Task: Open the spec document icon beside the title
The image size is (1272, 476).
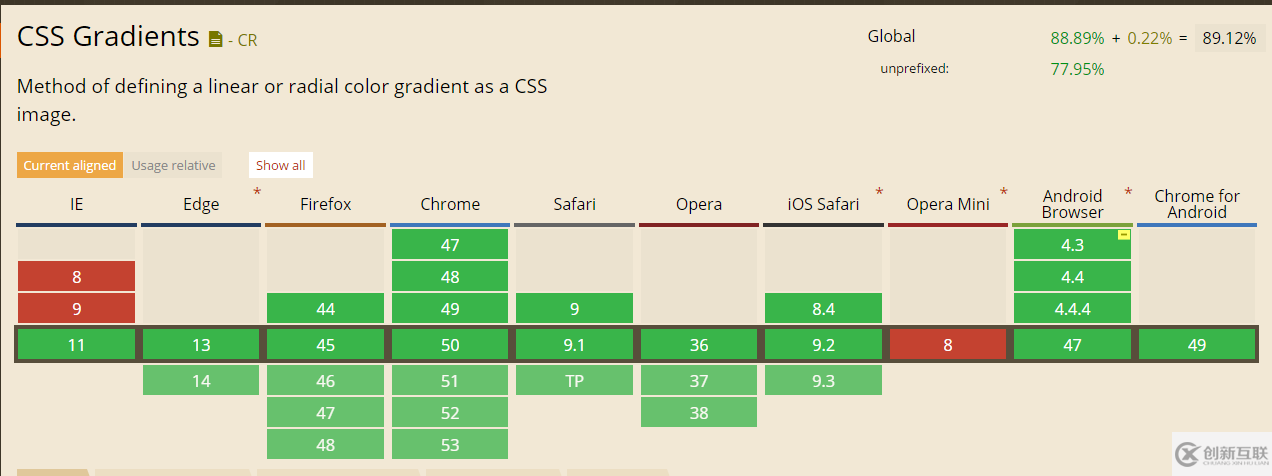Action: 216,40
